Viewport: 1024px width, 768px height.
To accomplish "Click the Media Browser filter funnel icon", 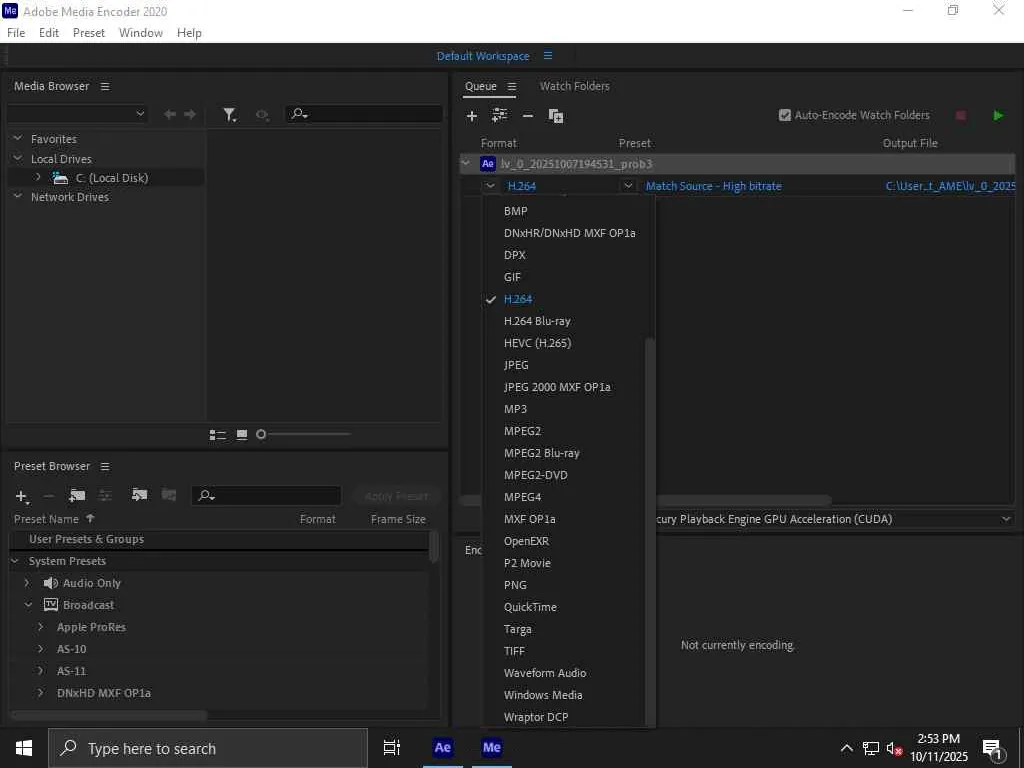I will 229,115.
